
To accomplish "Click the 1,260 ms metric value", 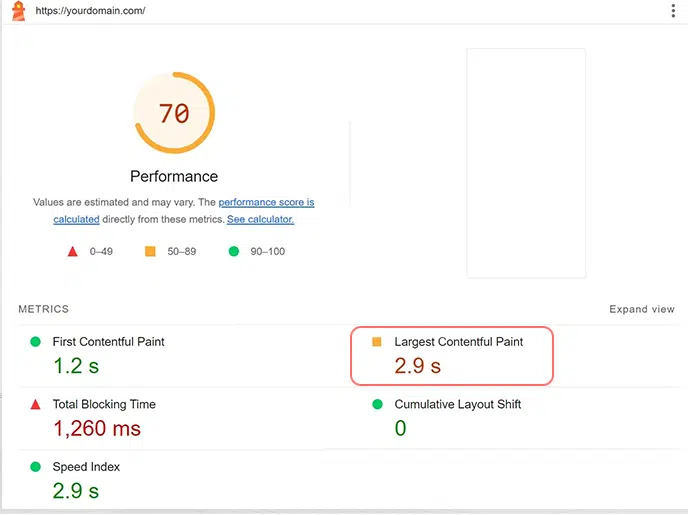I will point(97,428).
